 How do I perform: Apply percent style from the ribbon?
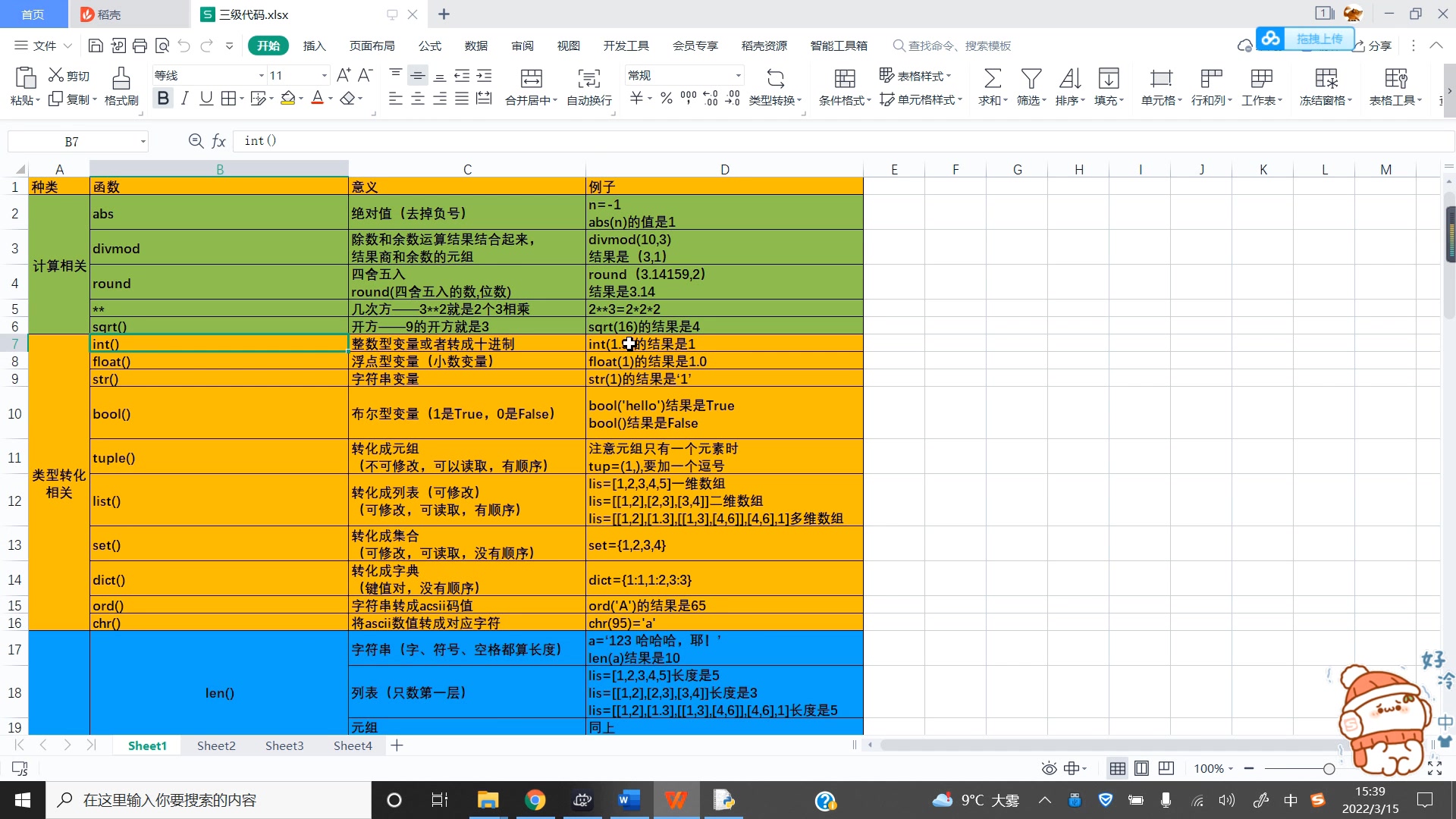pos(666,98)
